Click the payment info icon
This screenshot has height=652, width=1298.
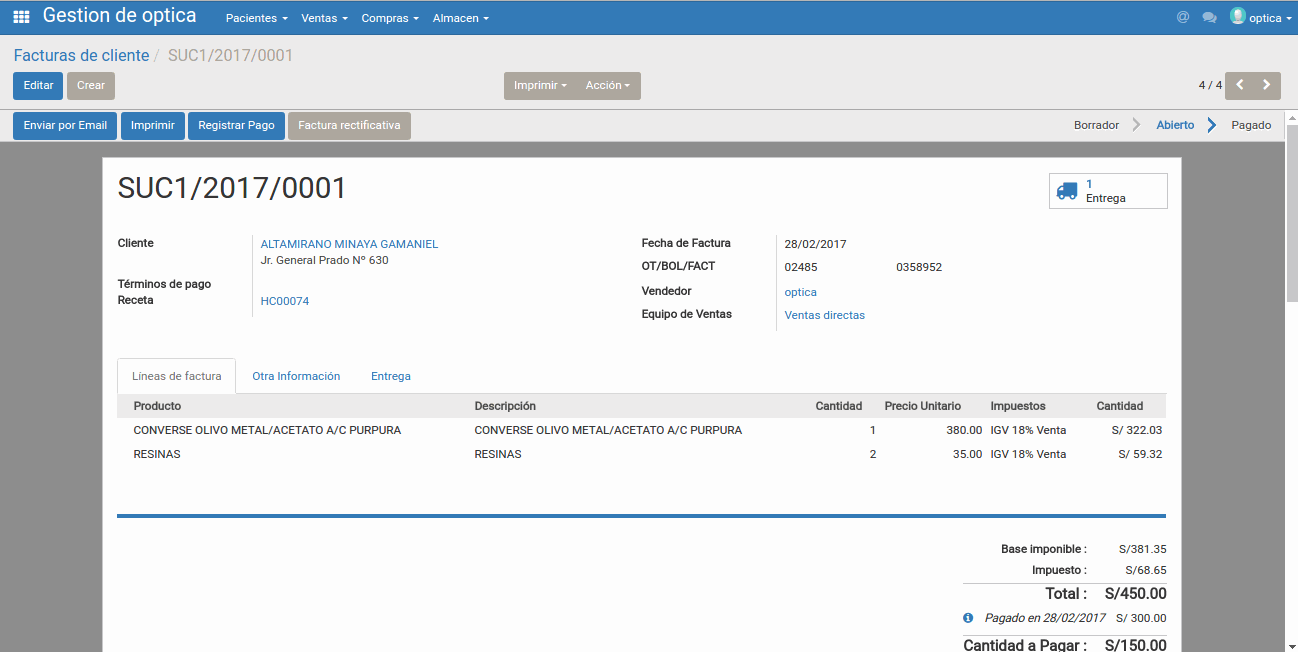click(x=968, y=618)
